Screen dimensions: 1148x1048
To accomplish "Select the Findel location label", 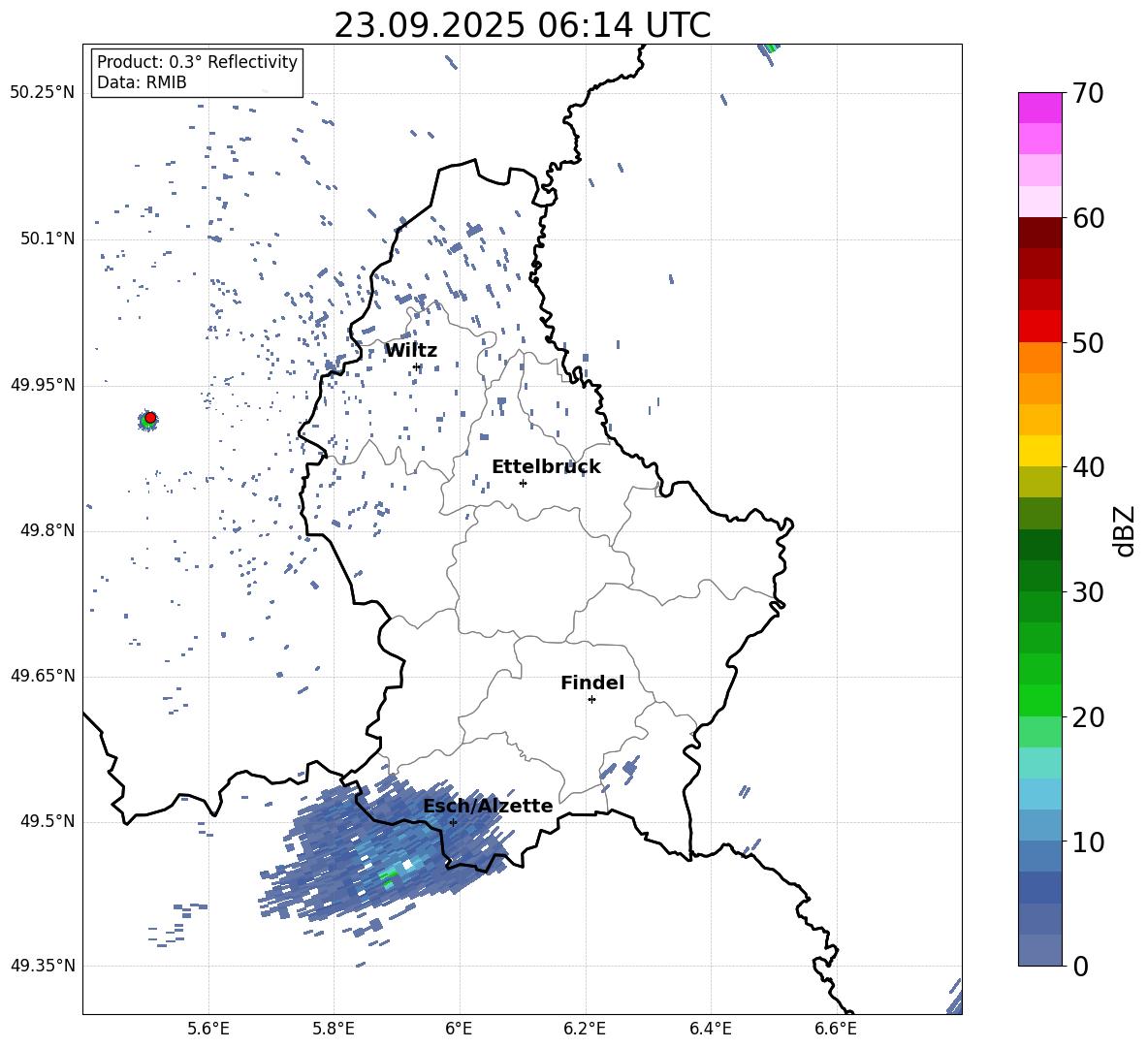I will point(592,683).
